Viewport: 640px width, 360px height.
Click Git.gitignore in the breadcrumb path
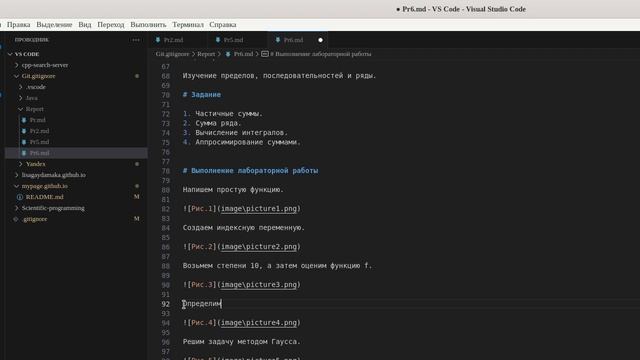pos(172,54)
